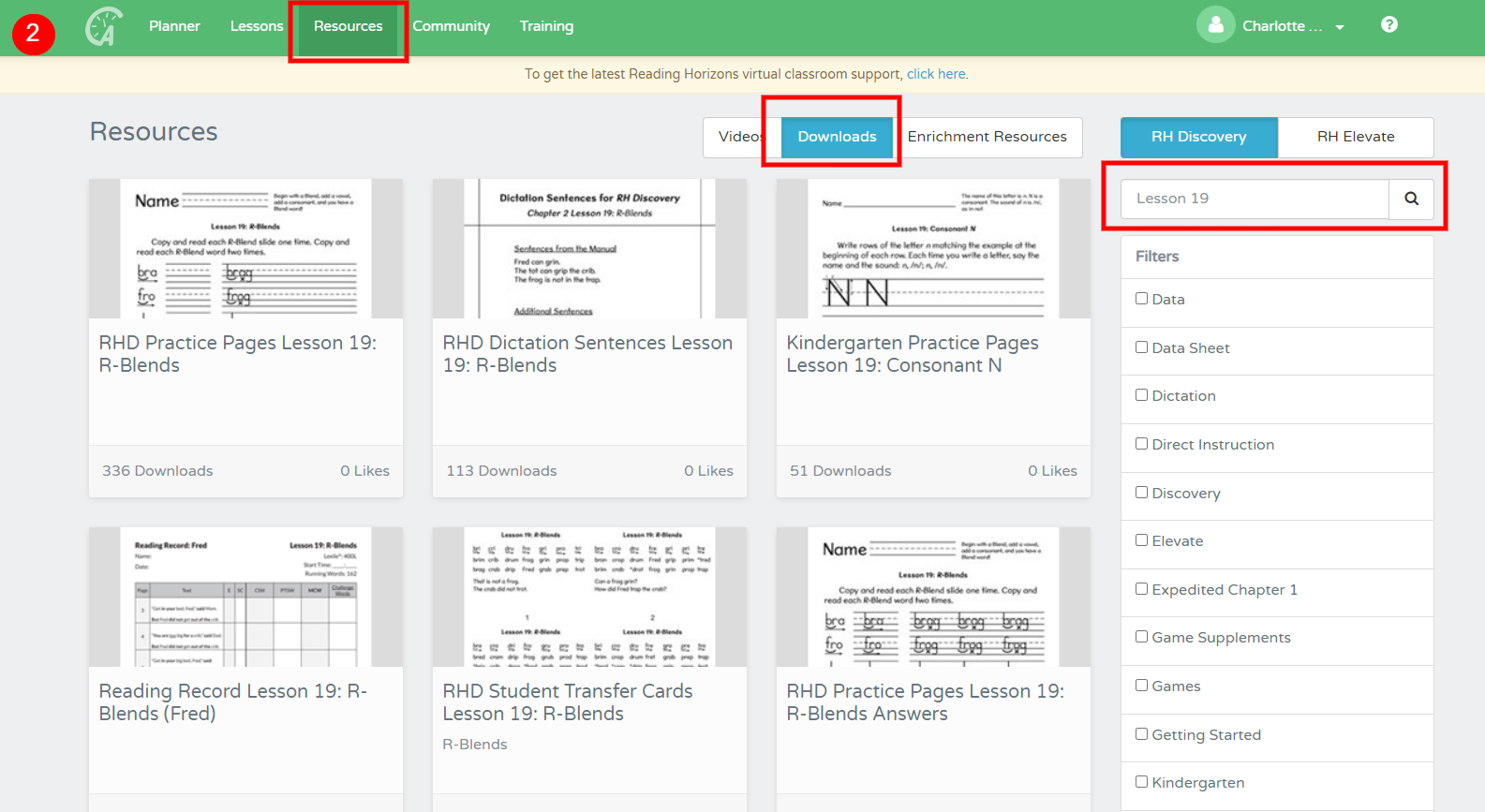Viewport: 1485px width, 812px height.
Task: Open RHD Dictation Sentences Lesson 19 title
Action: pyautogui.click(x=587, y=354)
